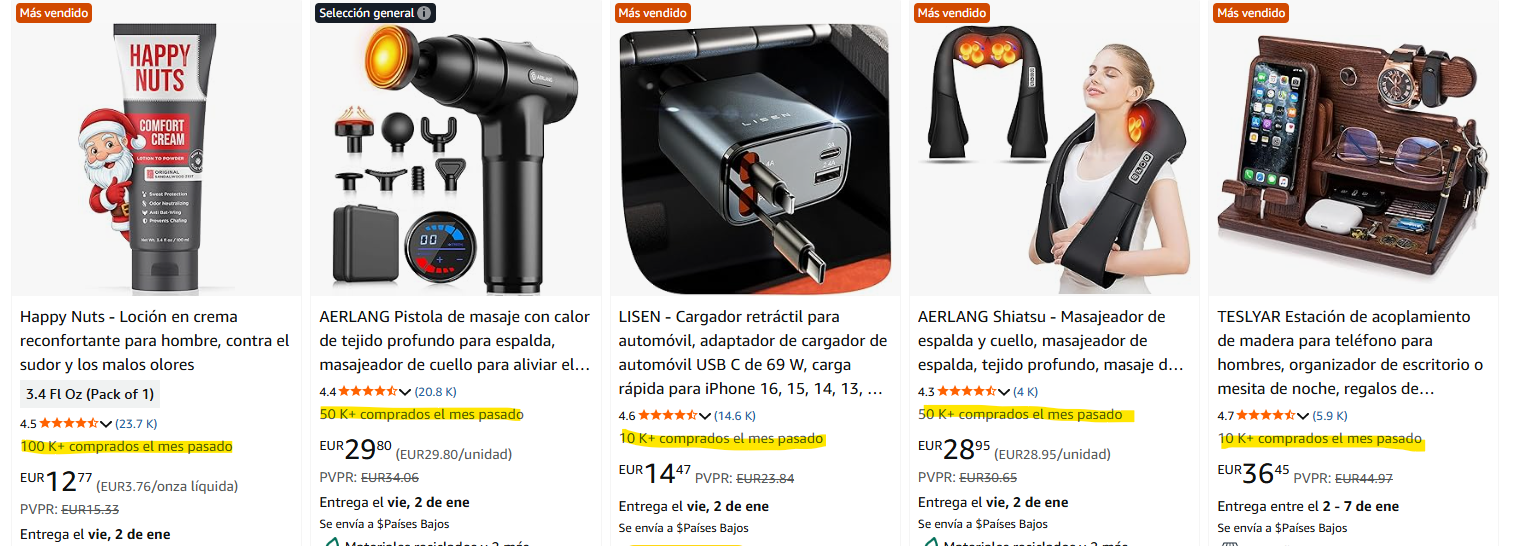
Task: Open AERLANG Pistola de masaje title link
Action: (455, 341)
